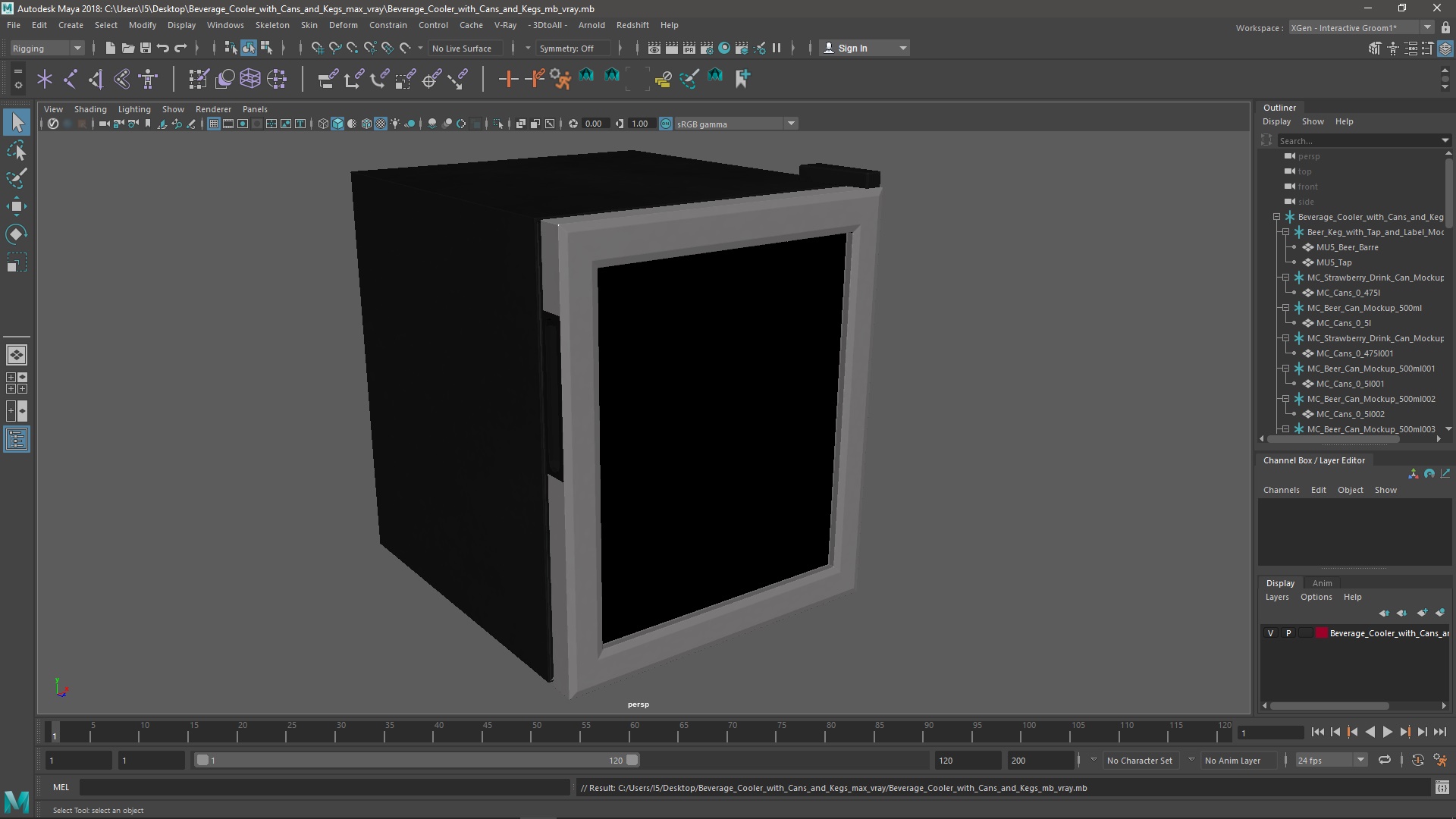Choose the Rotate tool in the toolbox
This screenshot has width=1456, height=819.
tap(17, 234)
